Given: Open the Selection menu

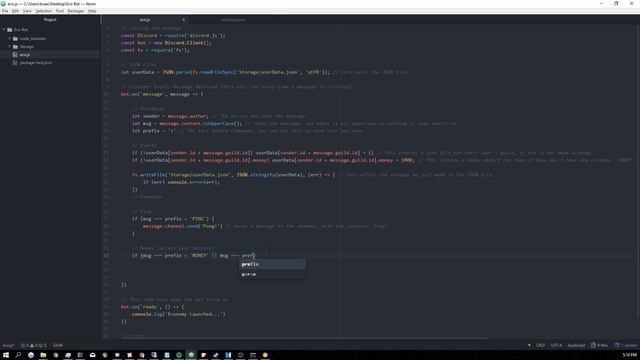Looking at the screenshot, I should click(x=43, y=11).
